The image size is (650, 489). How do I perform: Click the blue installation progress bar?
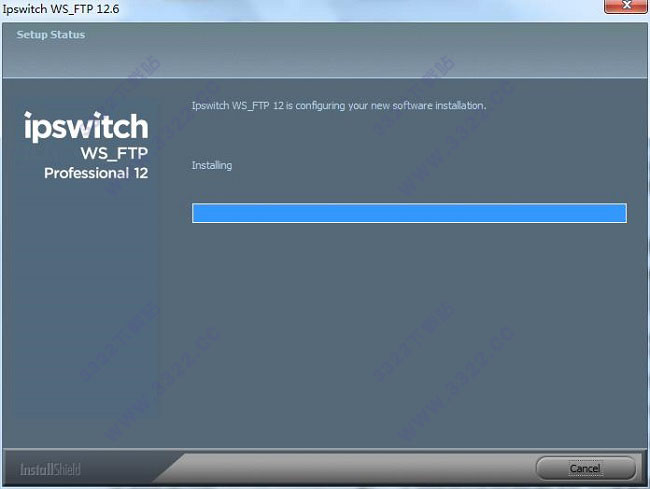409,213
